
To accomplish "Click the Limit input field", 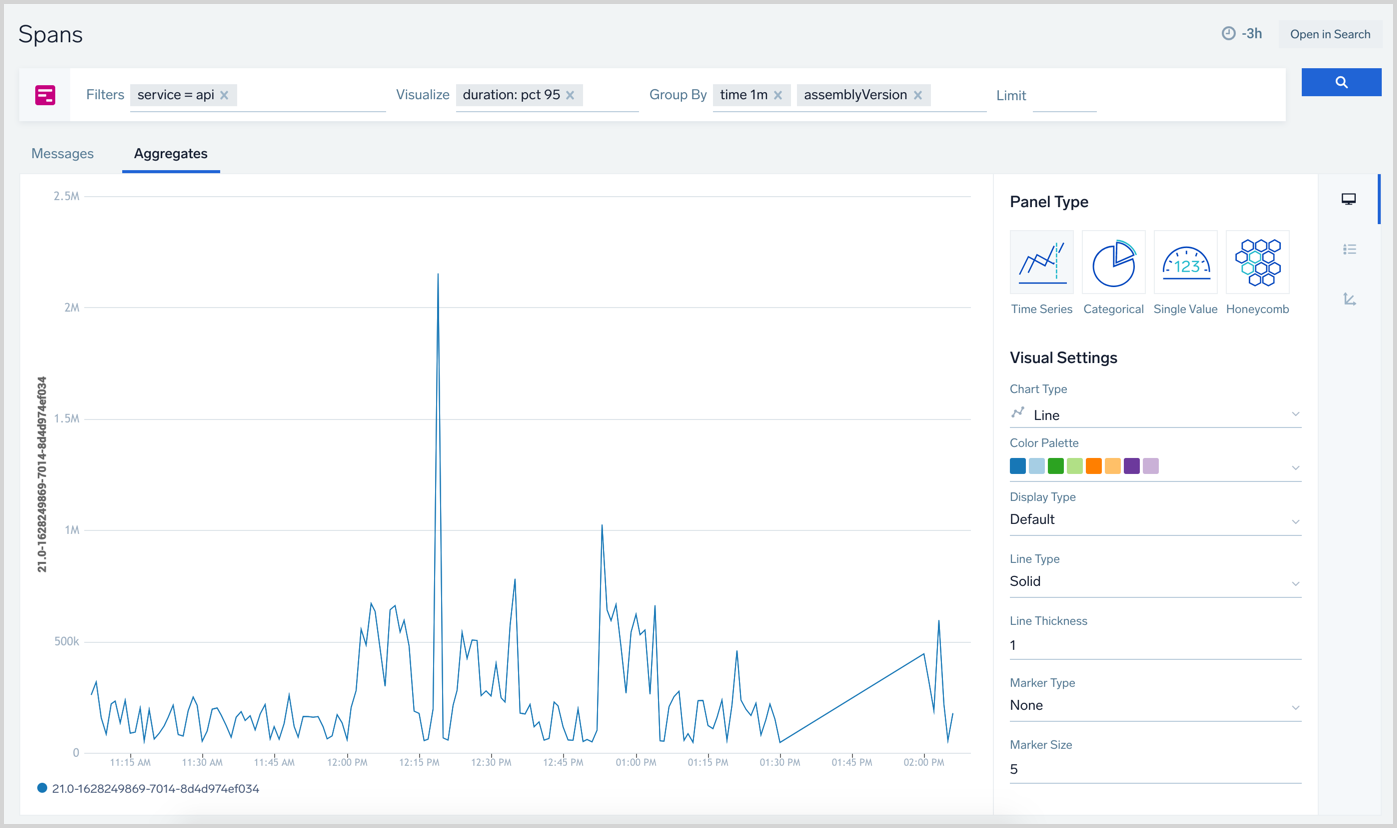I will pyautogui.click(x=1064, y=96).
